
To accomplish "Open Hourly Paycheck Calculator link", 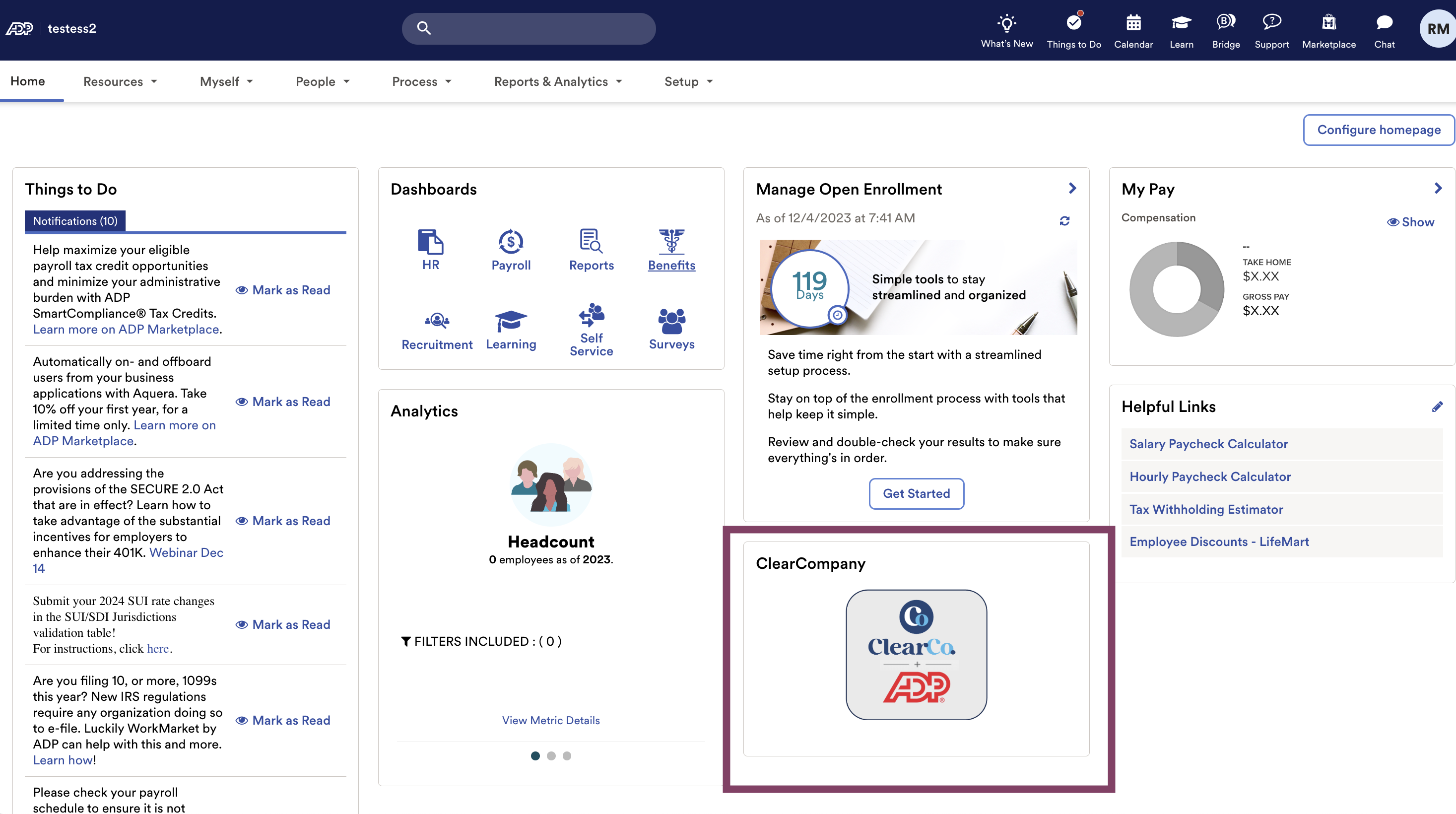I will tap(1210, 476).
